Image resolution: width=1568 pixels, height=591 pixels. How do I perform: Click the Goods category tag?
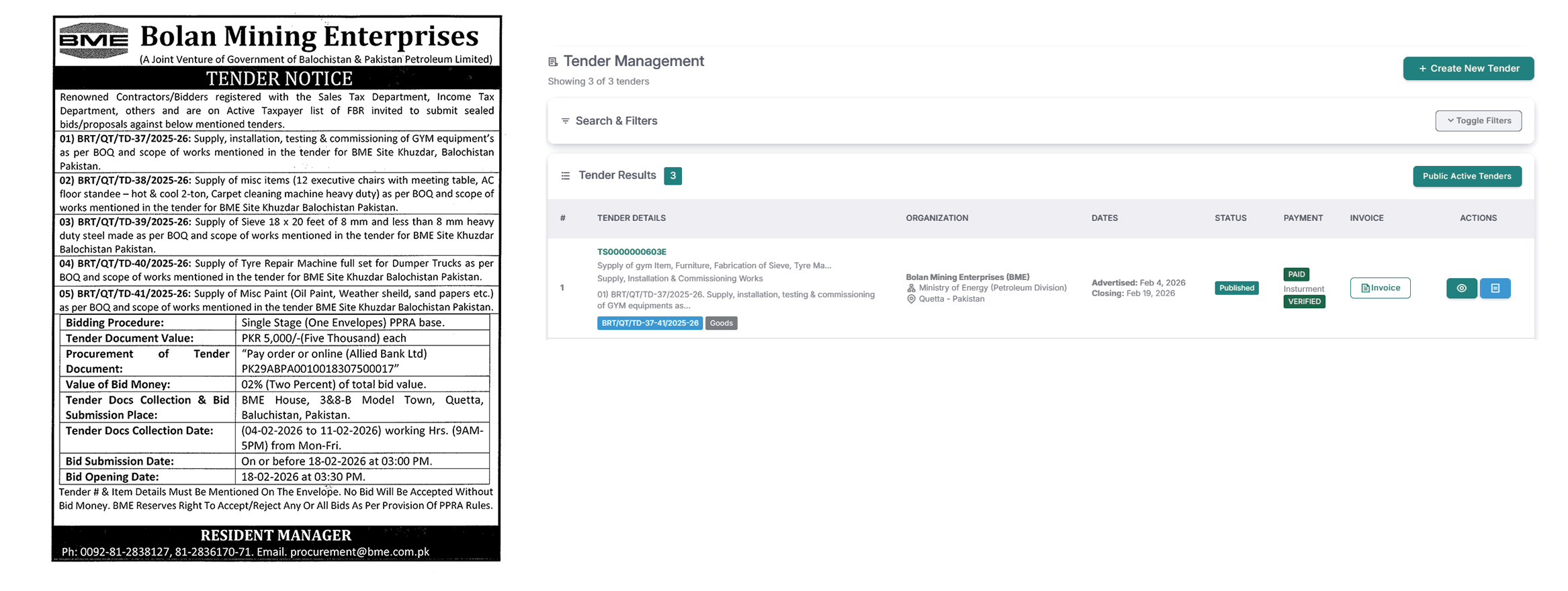[x=721, y=323]
